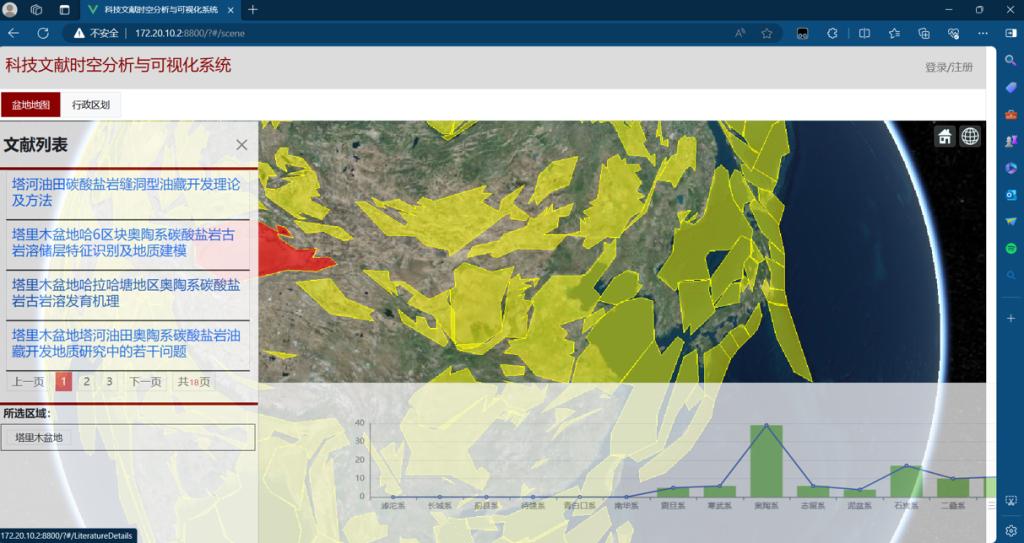The image size is (1024, 543).
Task: Click the 奥陶系 bar in the chart
Action: tap(766, 460)
